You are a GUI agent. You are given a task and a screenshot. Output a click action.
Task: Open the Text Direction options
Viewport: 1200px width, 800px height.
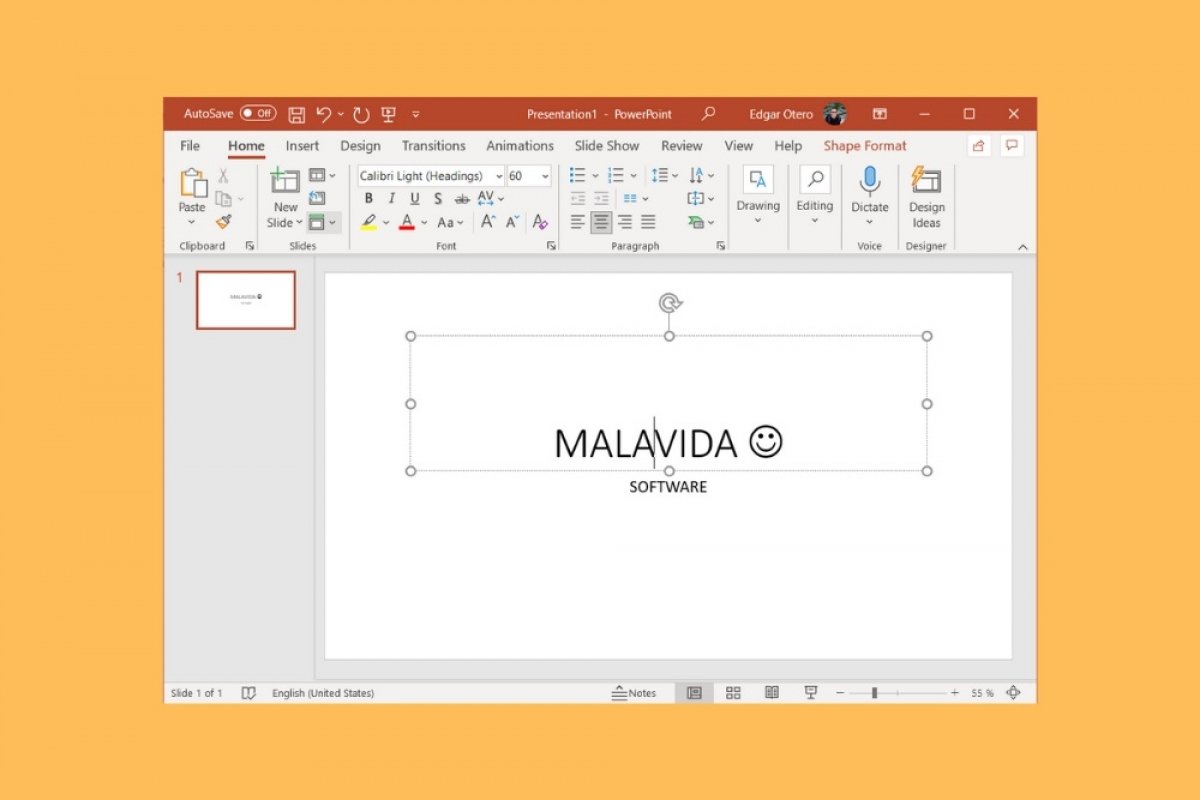[700, 176]
